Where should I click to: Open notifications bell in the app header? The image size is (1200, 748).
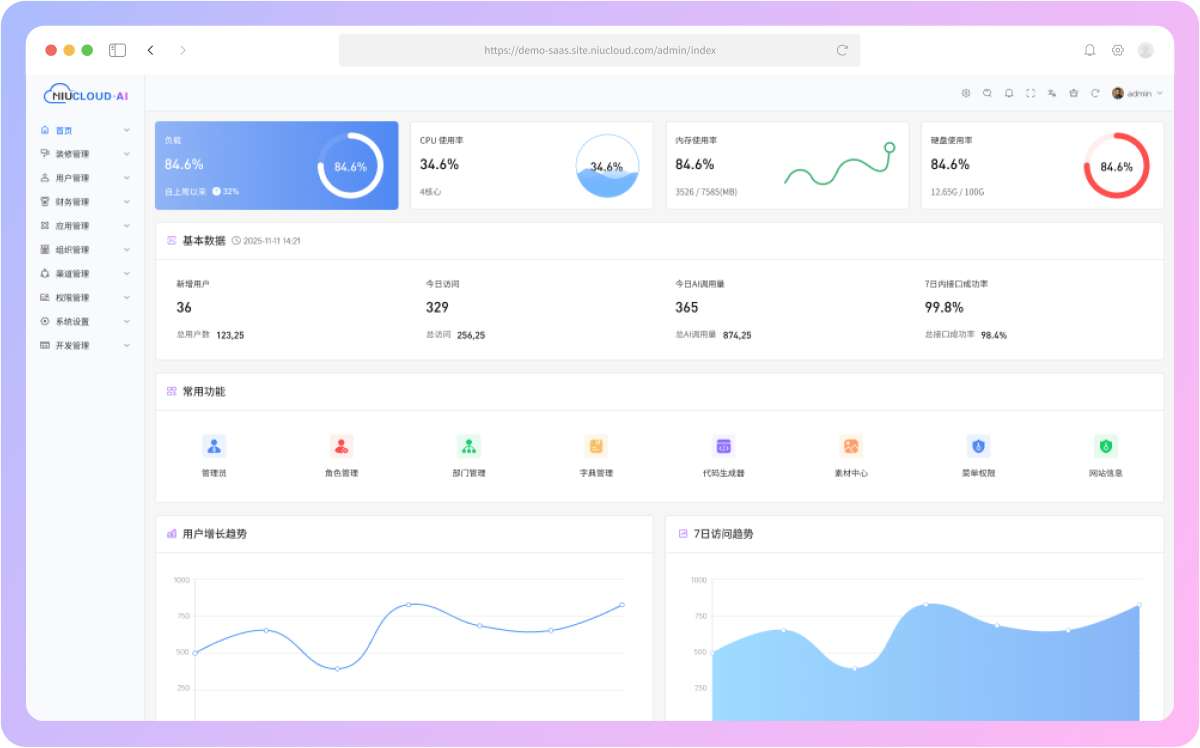[x=1009, y=93]
